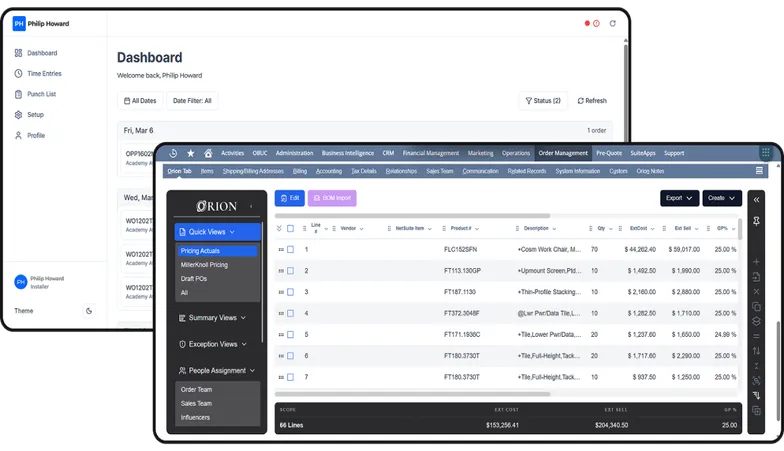Click the up-down sort arrows in right toolbar

[756, 351]
